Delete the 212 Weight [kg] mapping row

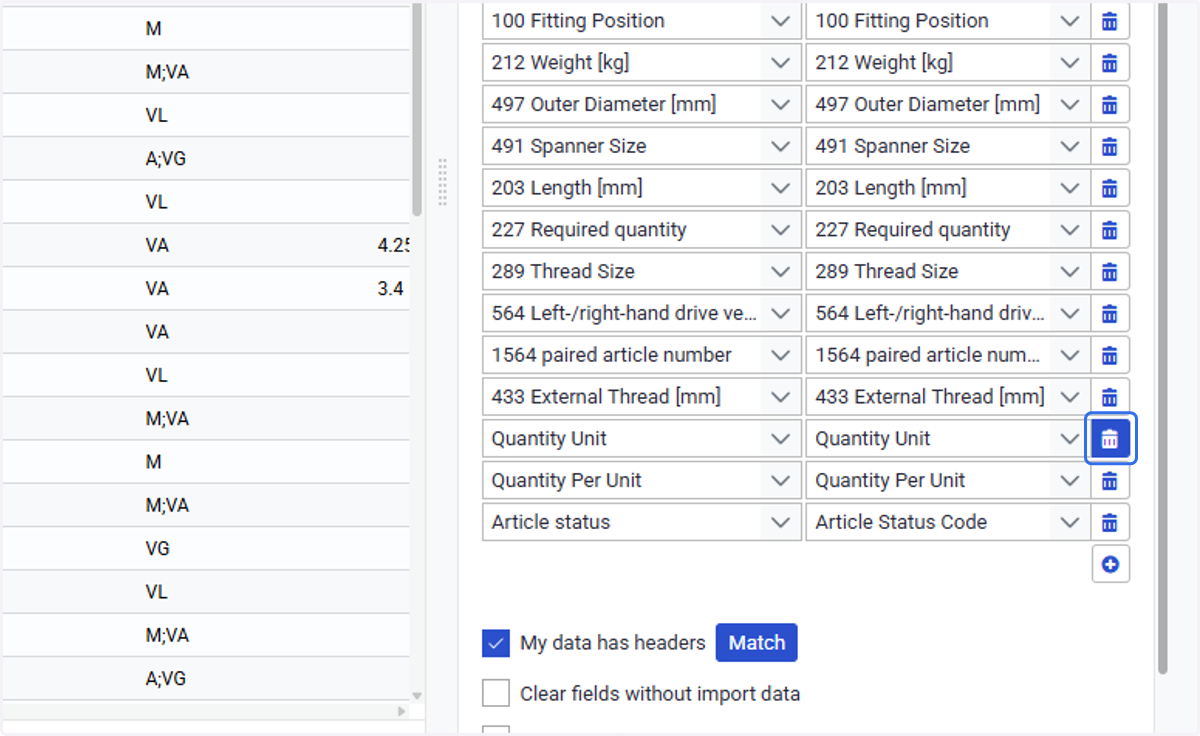pos(1110,63)
